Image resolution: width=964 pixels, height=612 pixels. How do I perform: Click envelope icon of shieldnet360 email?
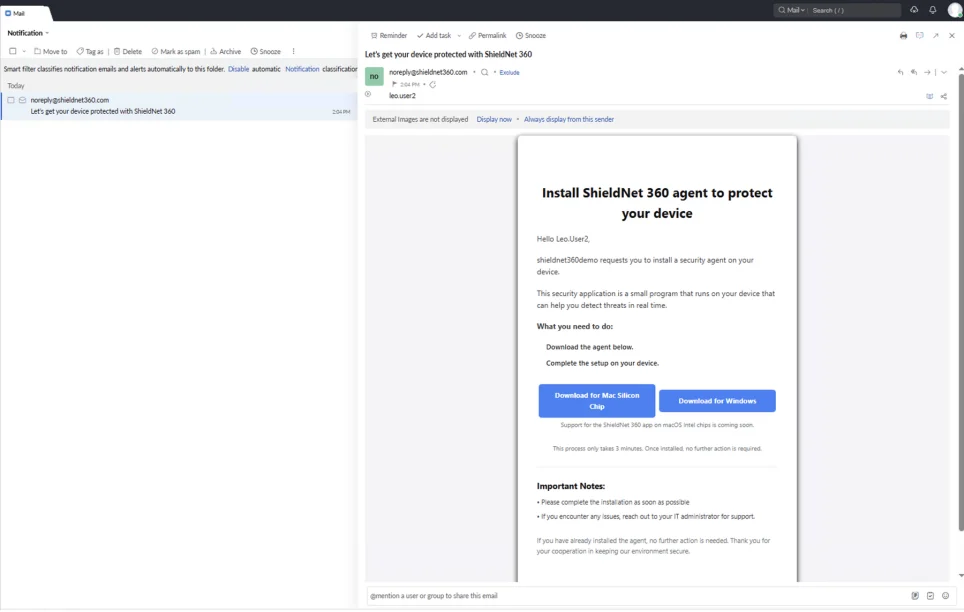pos(23,100)
